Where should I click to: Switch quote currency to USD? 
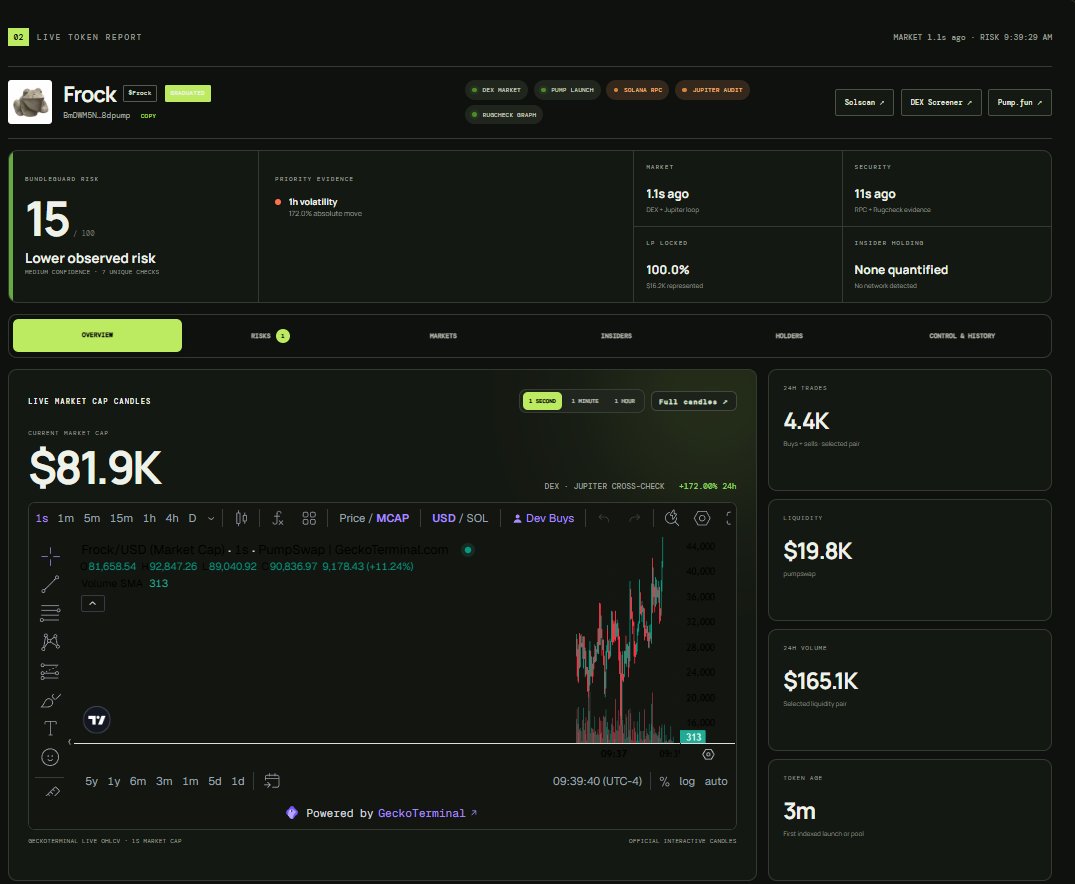(x=444, y=518)
